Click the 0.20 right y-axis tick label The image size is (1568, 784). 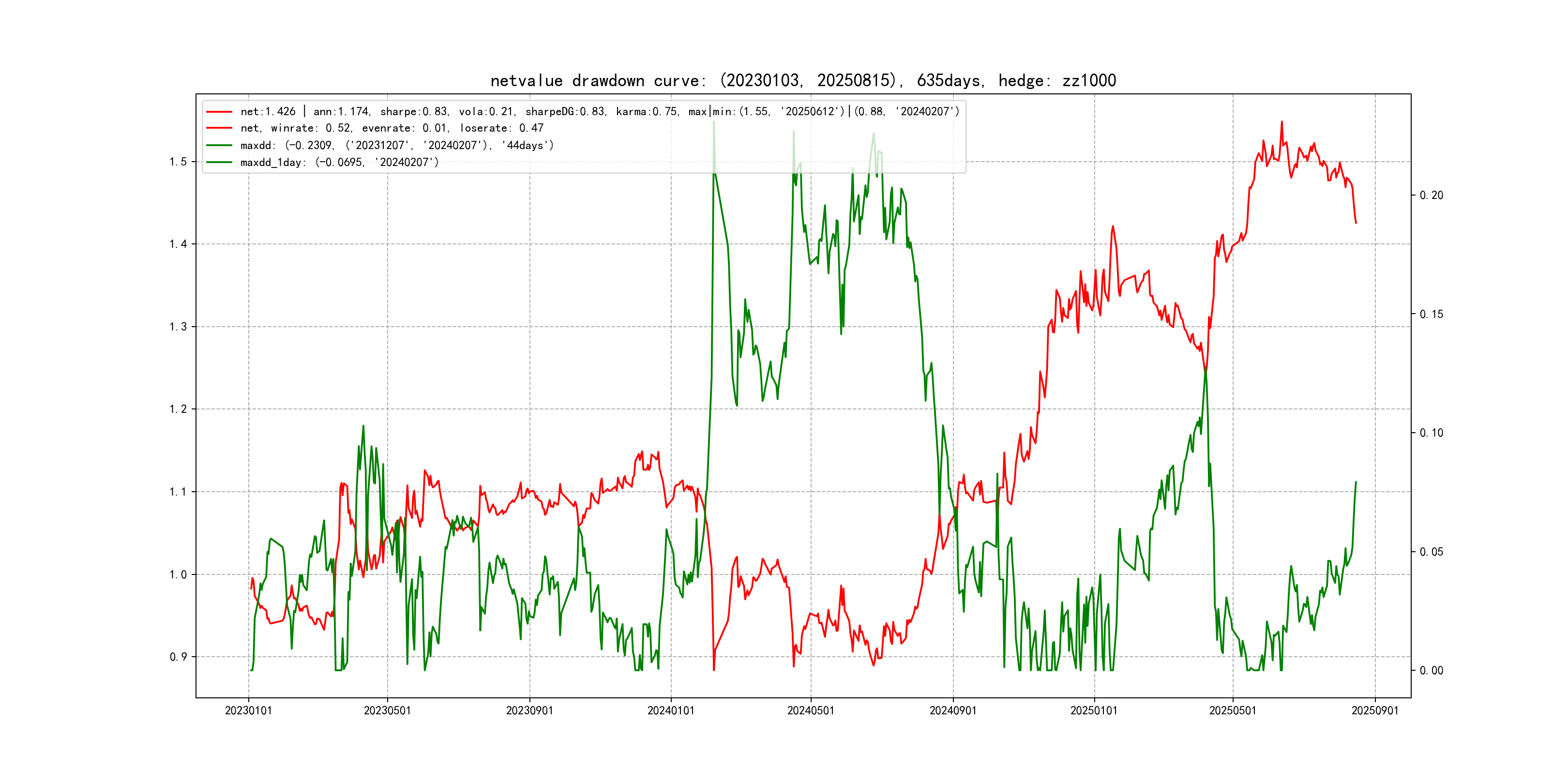[x=1431, y=196]
